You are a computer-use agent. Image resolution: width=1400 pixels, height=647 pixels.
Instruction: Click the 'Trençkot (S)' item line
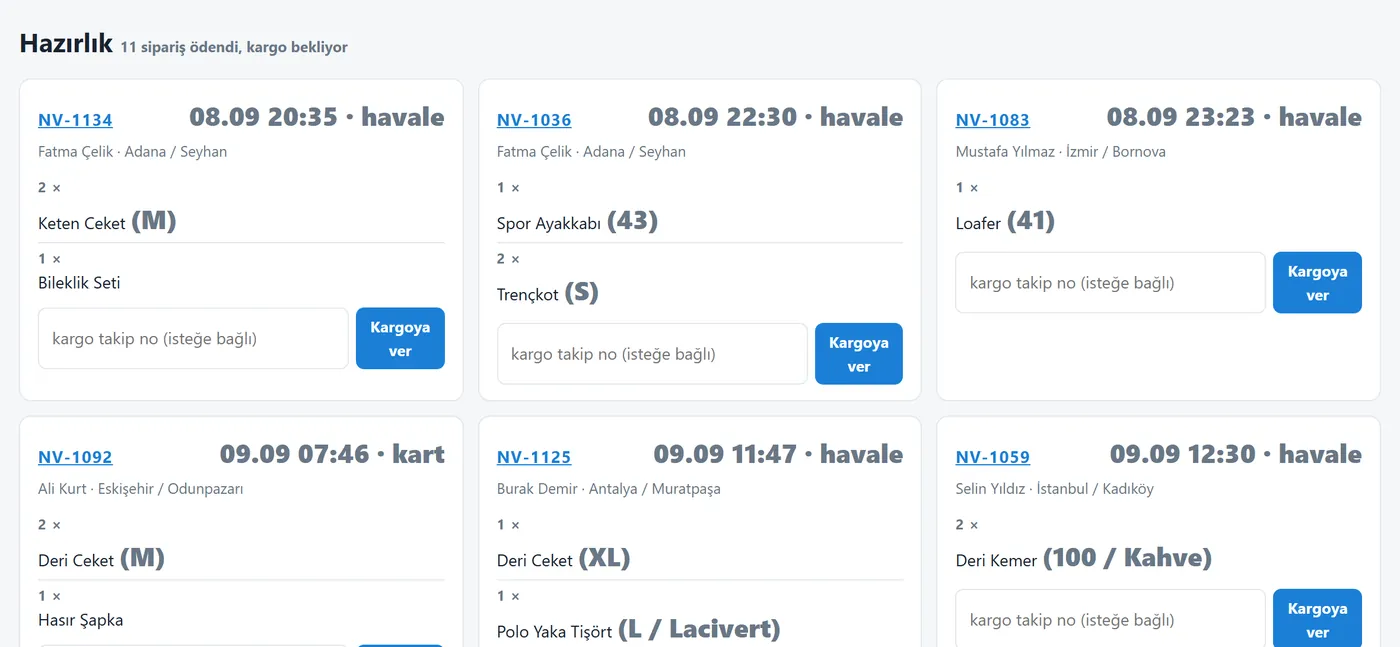tap(547, 293)
